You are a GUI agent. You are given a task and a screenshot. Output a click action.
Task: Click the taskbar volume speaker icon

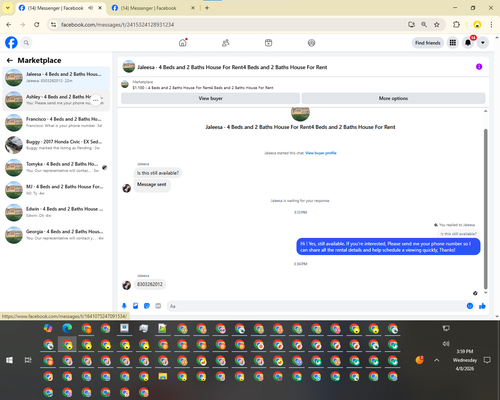pos(446,344)
